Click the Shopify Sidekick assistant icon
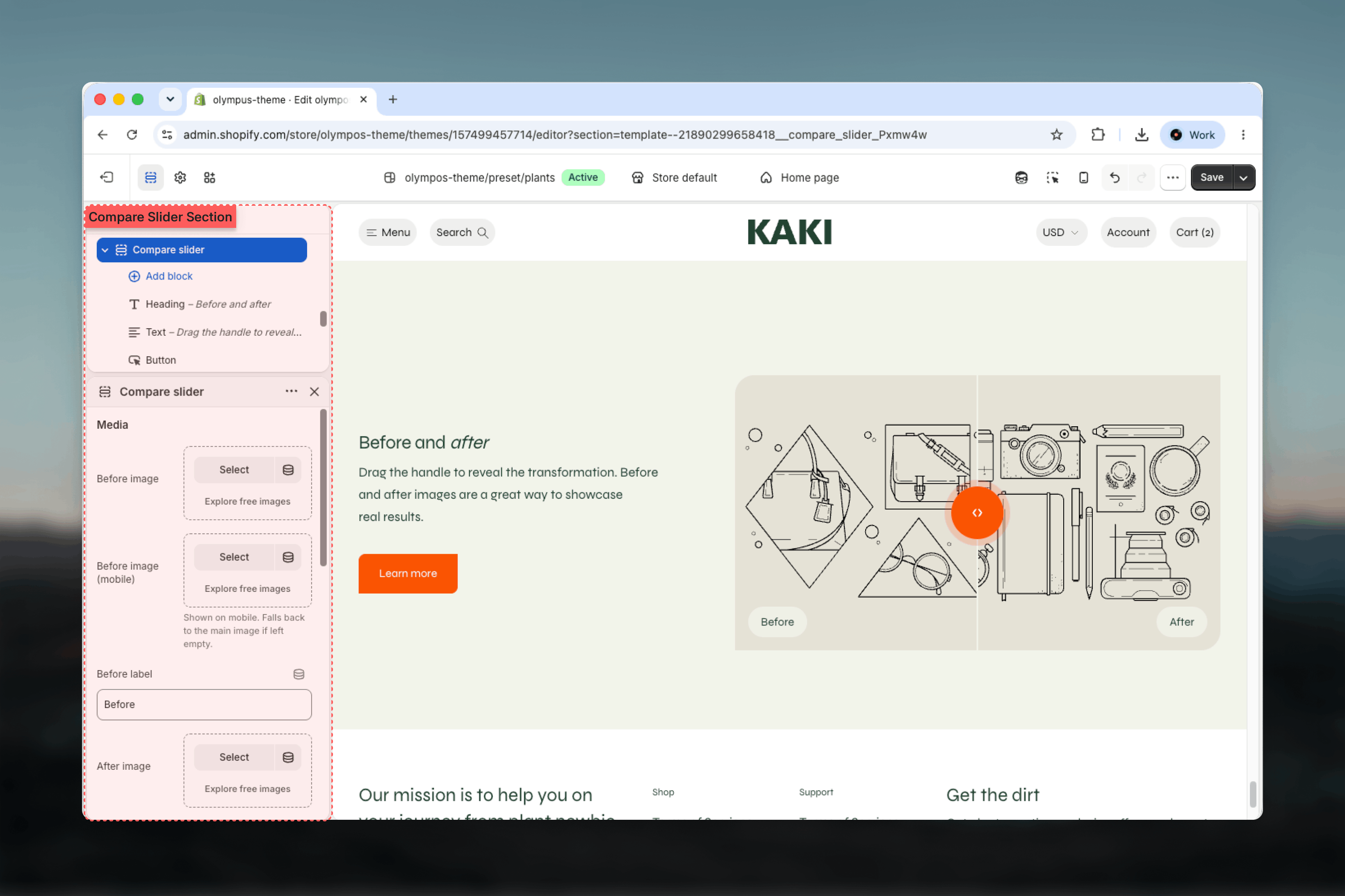This screenshot has width=1345, height=896. [1021, 178]
